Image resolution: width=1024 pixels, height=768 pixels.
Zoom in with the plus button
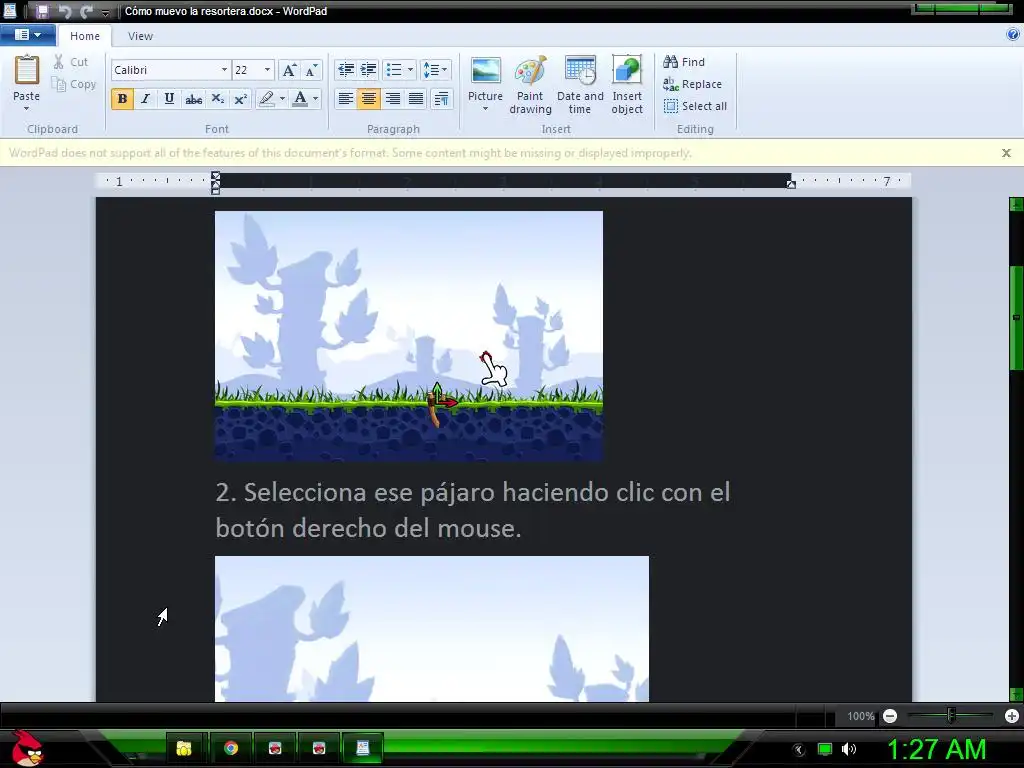(x=1012, y=716)
